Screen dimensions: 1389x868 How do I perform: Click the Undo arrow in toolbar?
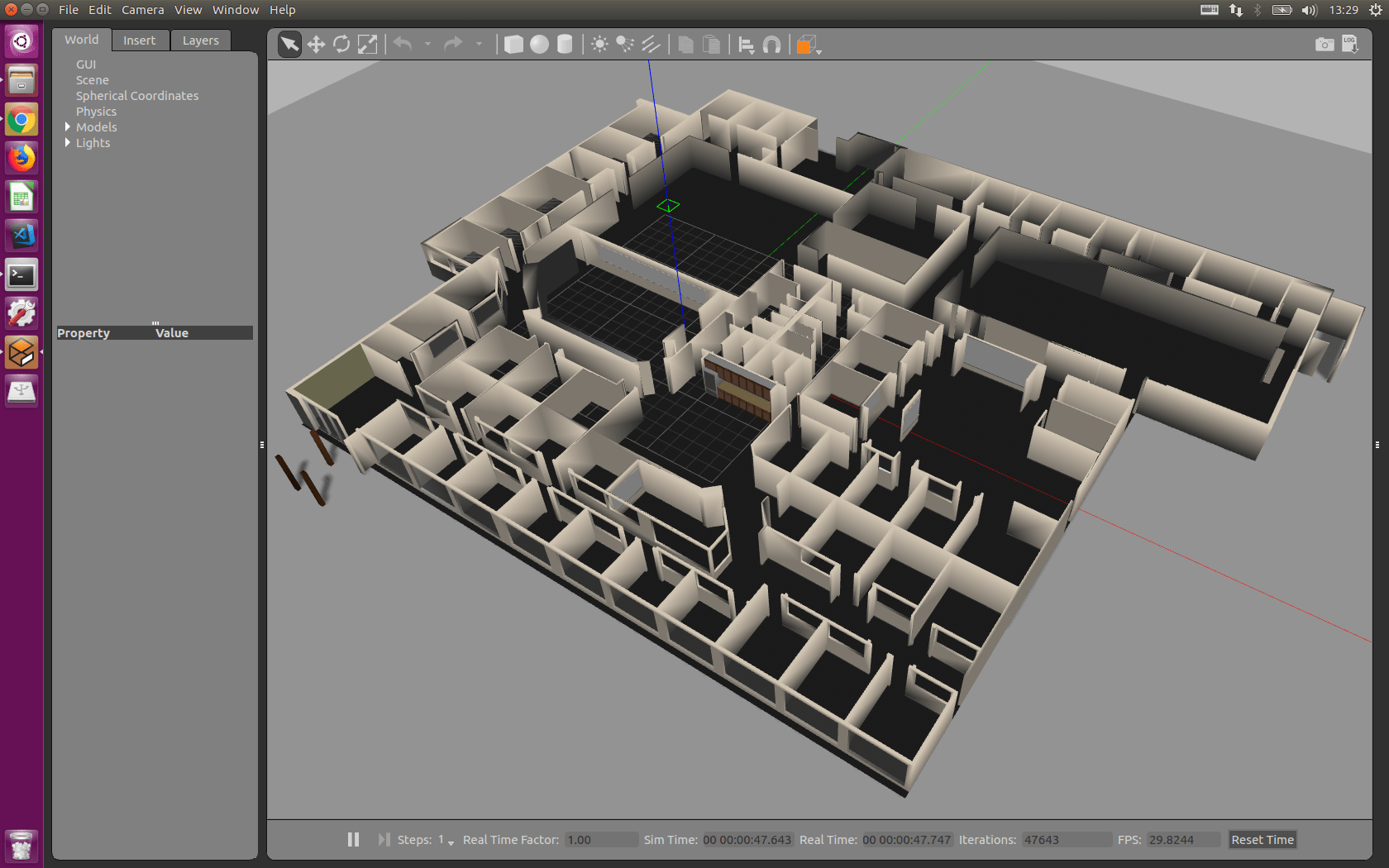tap(403, 44)
